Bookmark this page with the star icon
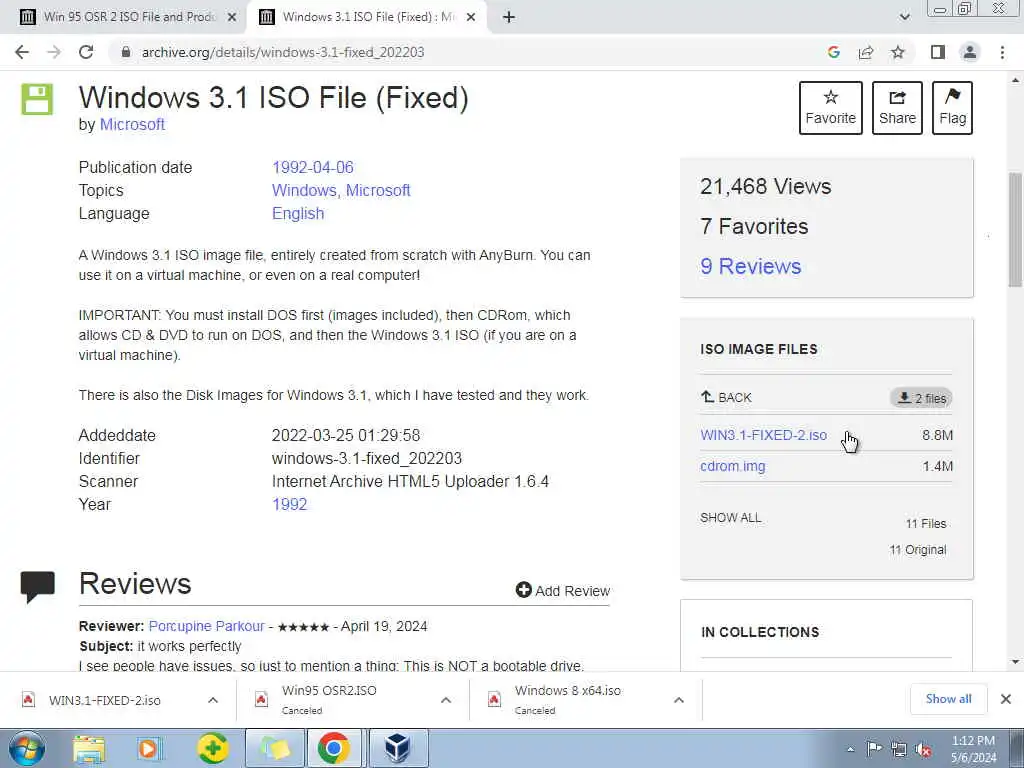 pos(898,52)
